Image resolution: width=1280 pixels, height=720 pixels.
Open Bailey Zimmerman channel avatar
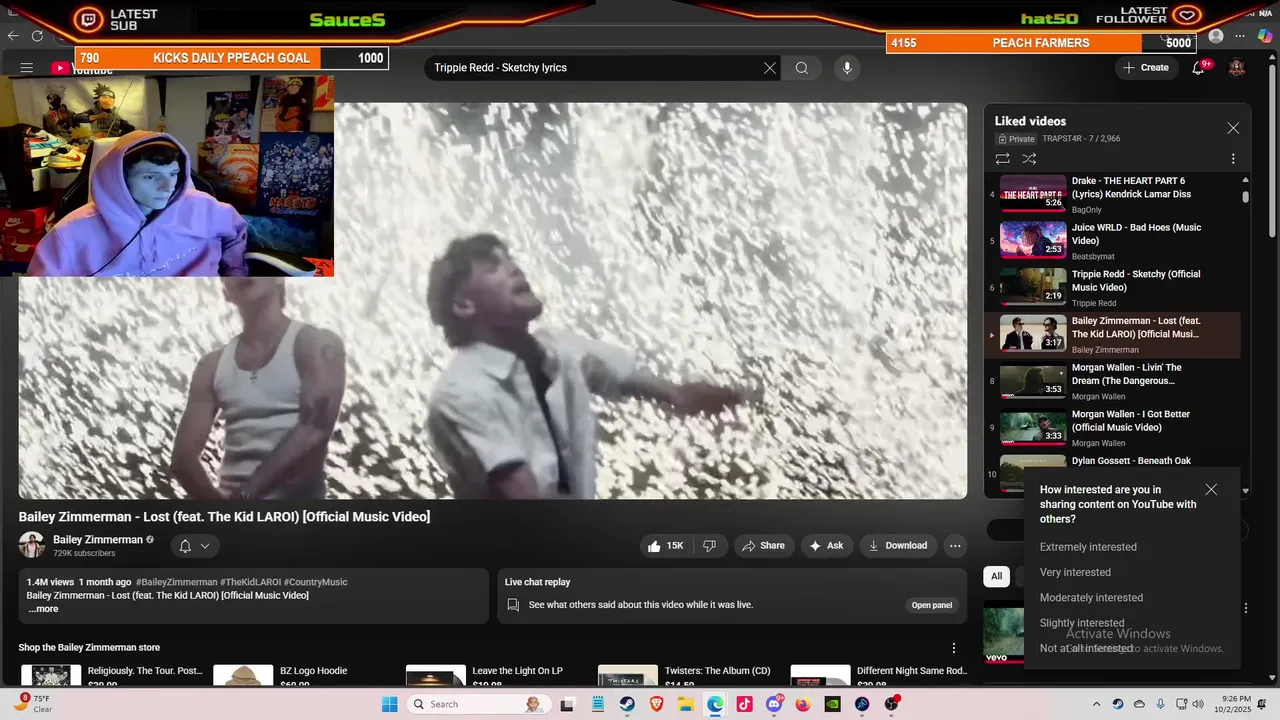click(x=32, y=545)
